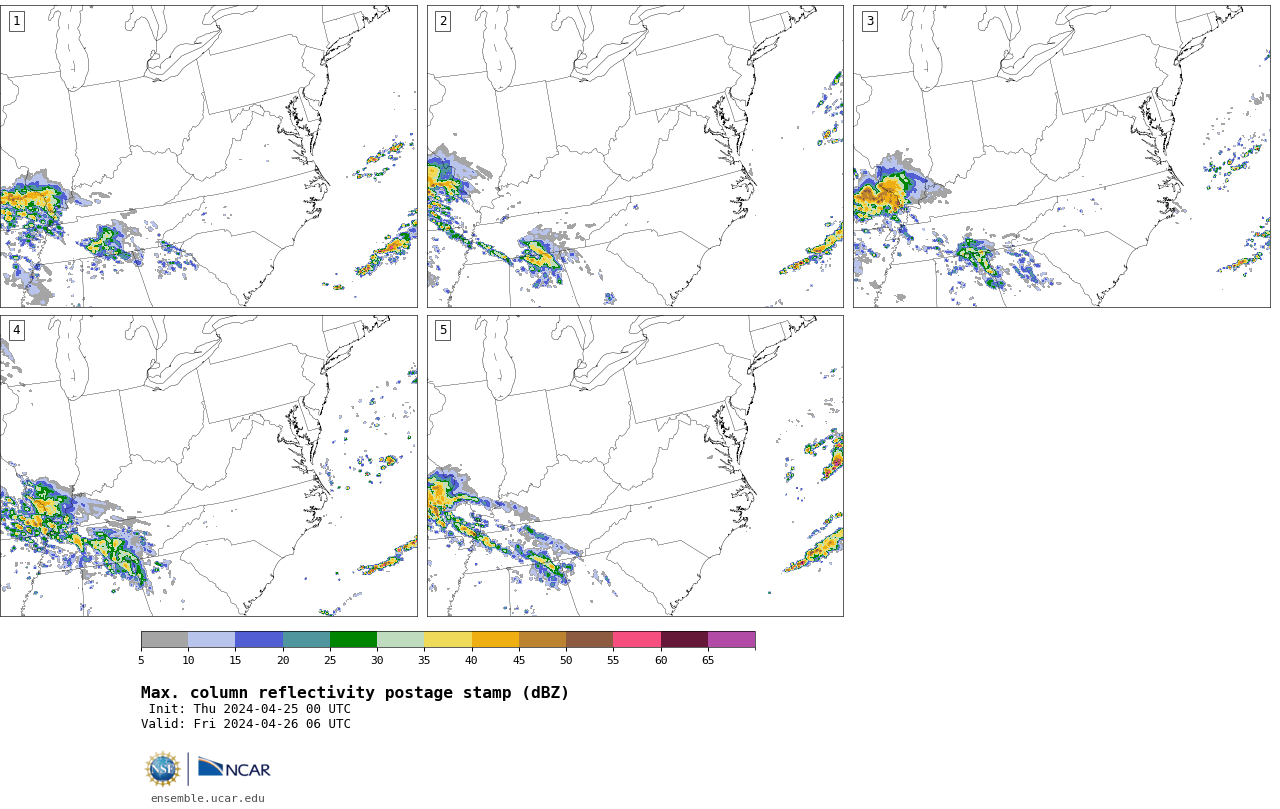This screenshot has width=1280, height=809.
Task: Open ensemble member 5 reflectivity map
Action: (635, 466)
